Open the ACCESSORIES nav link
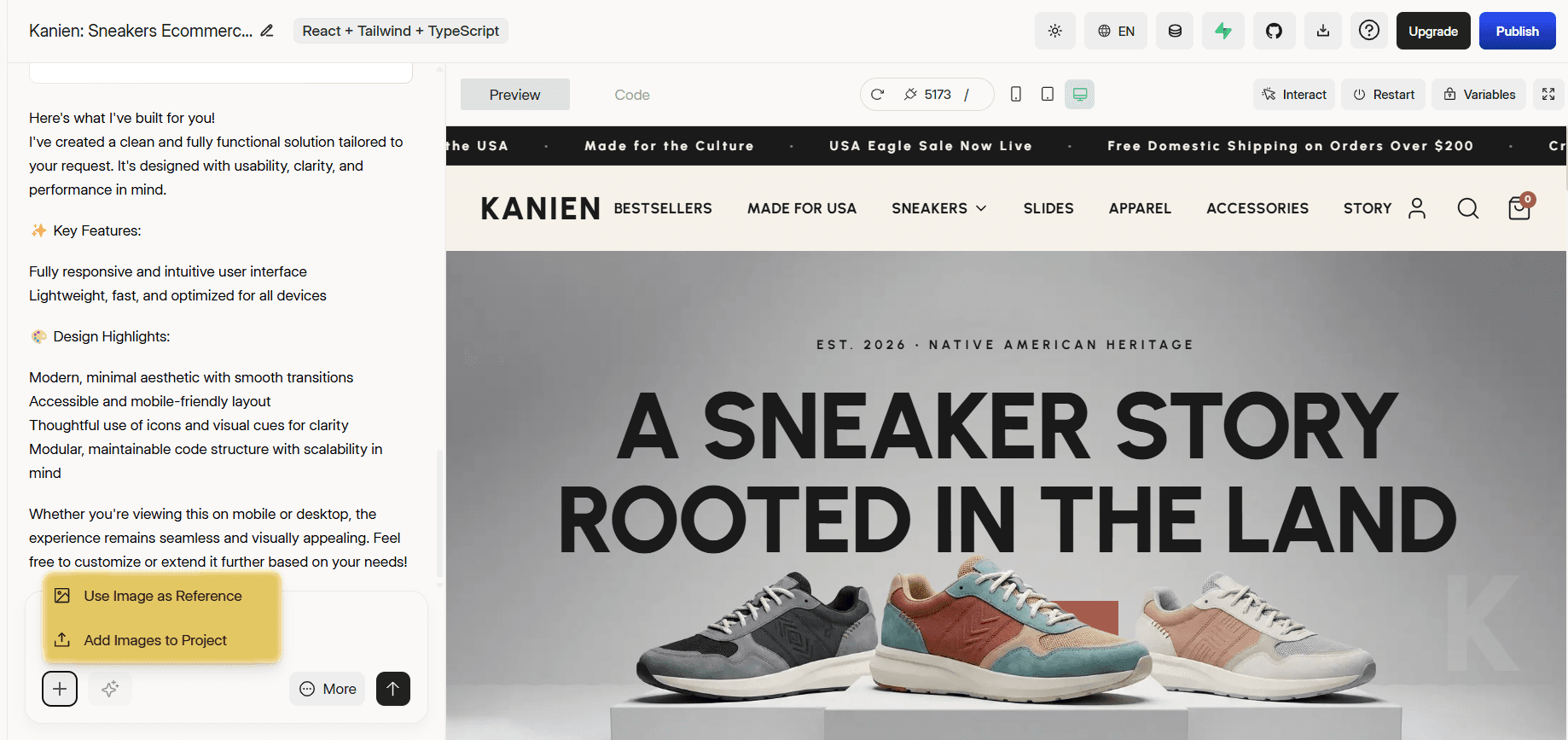 click(1257, 208)
